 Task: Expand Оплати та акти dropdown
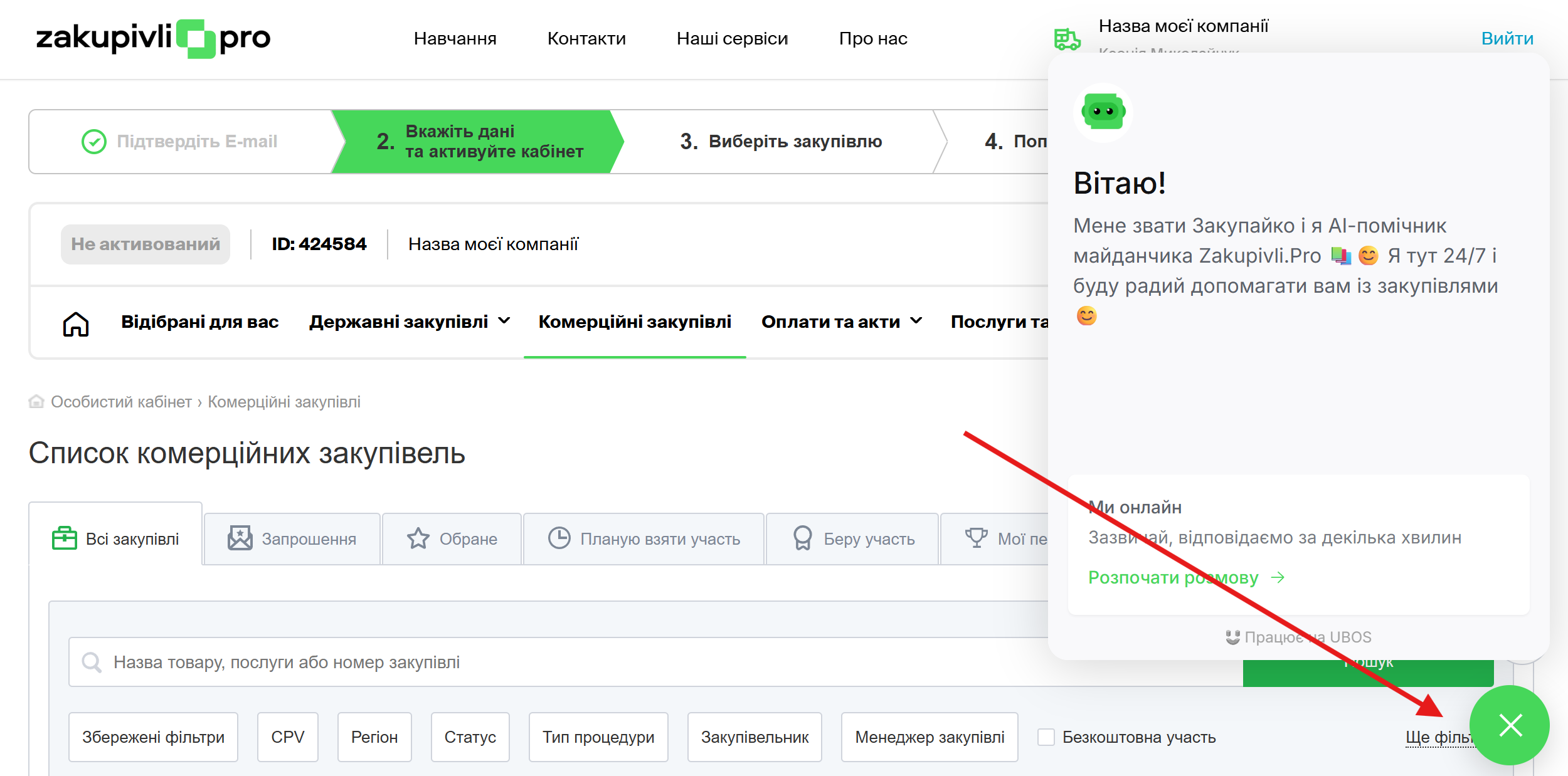point(841,322)
